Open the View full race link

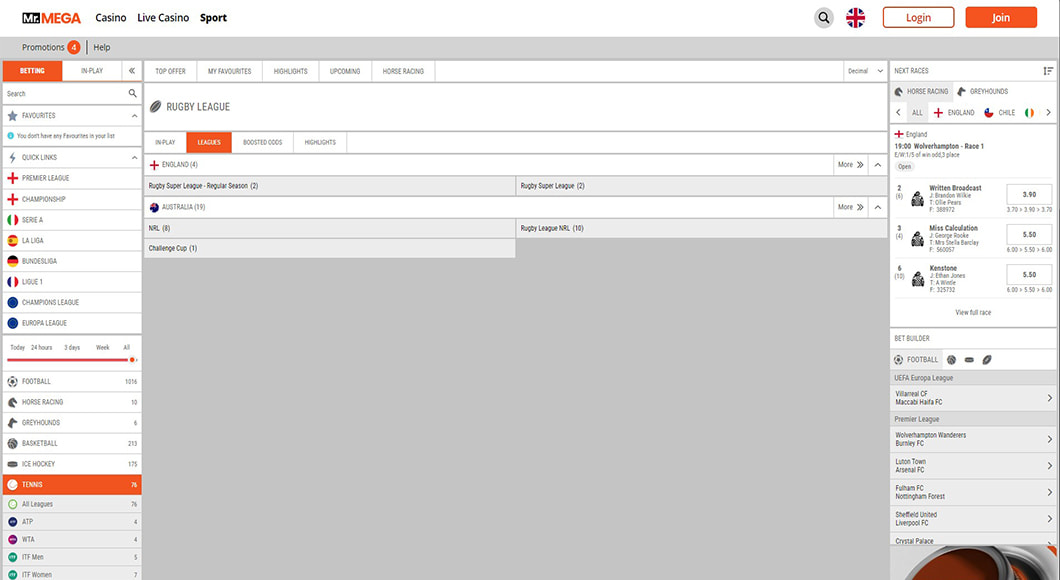973,312
